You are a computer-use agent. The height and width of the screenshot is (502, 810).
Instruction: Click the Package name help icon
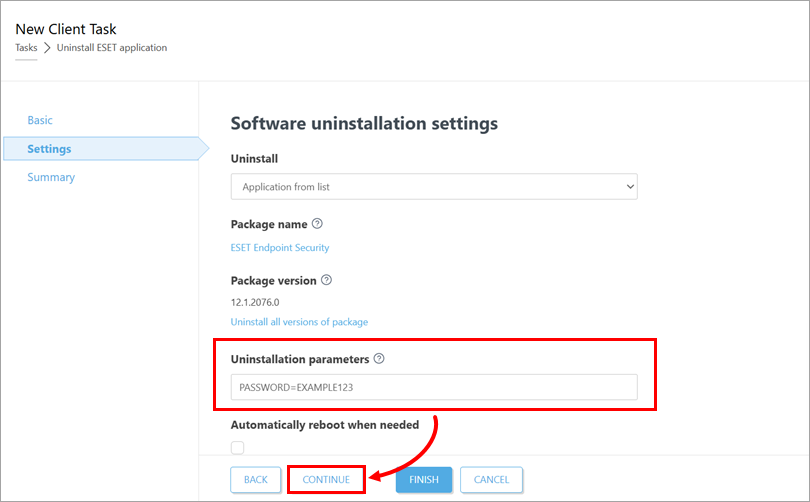click(317, 224)
